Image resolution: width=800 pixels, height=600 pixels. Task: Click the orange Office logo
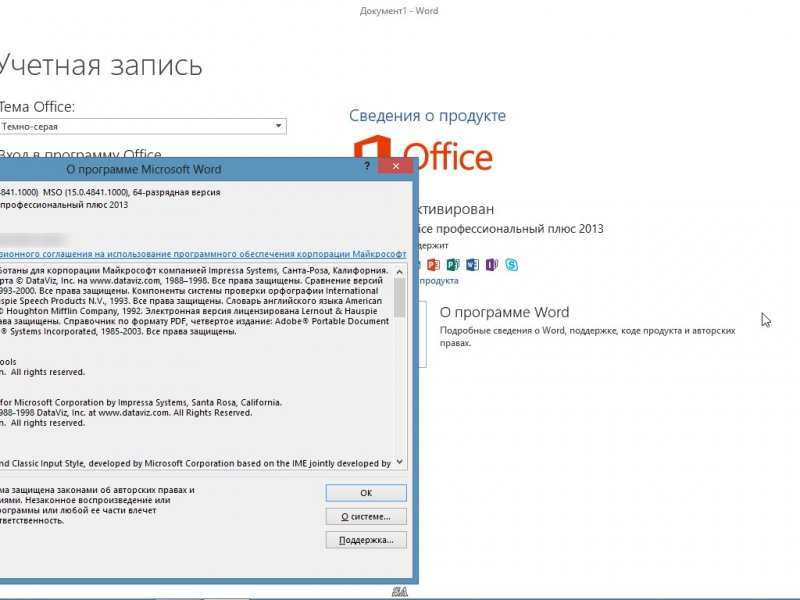[423, 153]
